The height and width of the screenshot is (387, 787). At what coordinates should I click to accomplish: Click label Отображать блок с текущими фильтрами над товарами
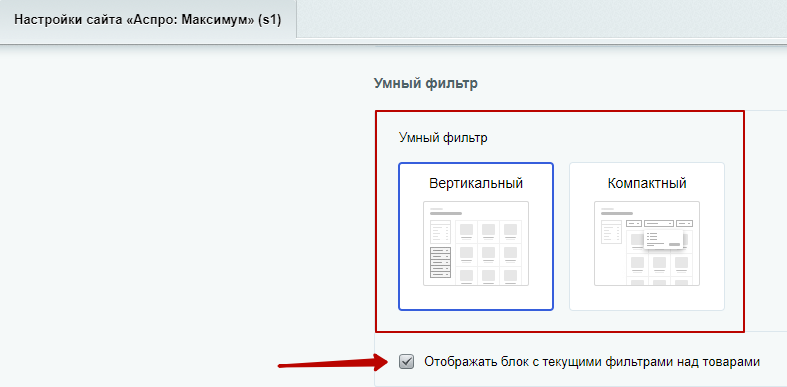(x=592, y=361)
